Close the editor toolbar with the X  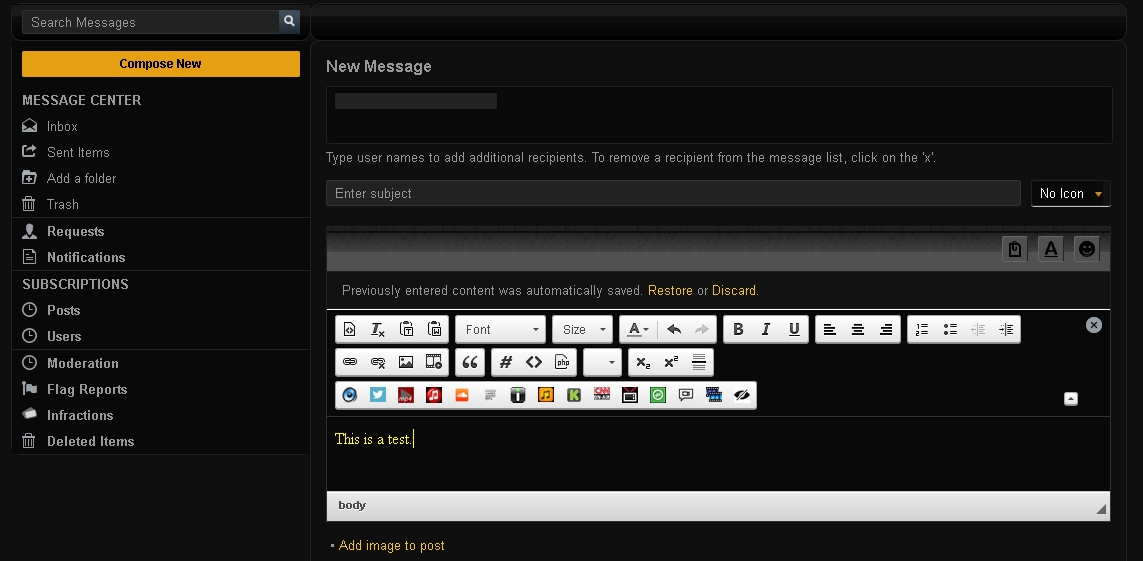click(1093, 326)
